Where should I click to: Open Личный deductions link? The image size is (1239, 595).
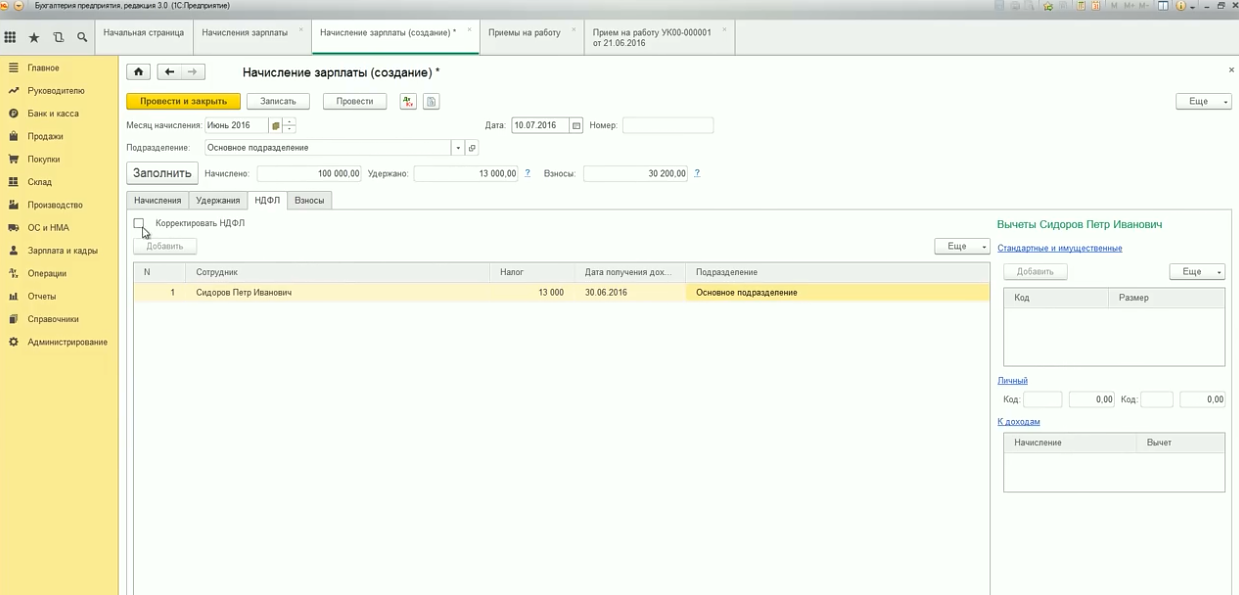point(1013,380)
